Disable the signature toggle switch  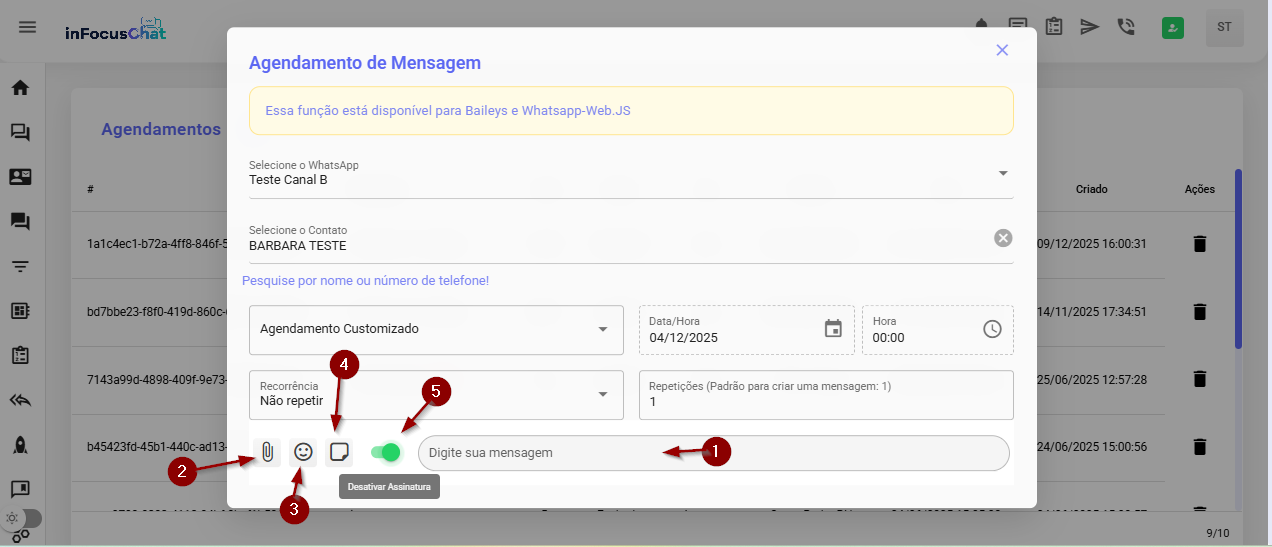tap(386, 452)
